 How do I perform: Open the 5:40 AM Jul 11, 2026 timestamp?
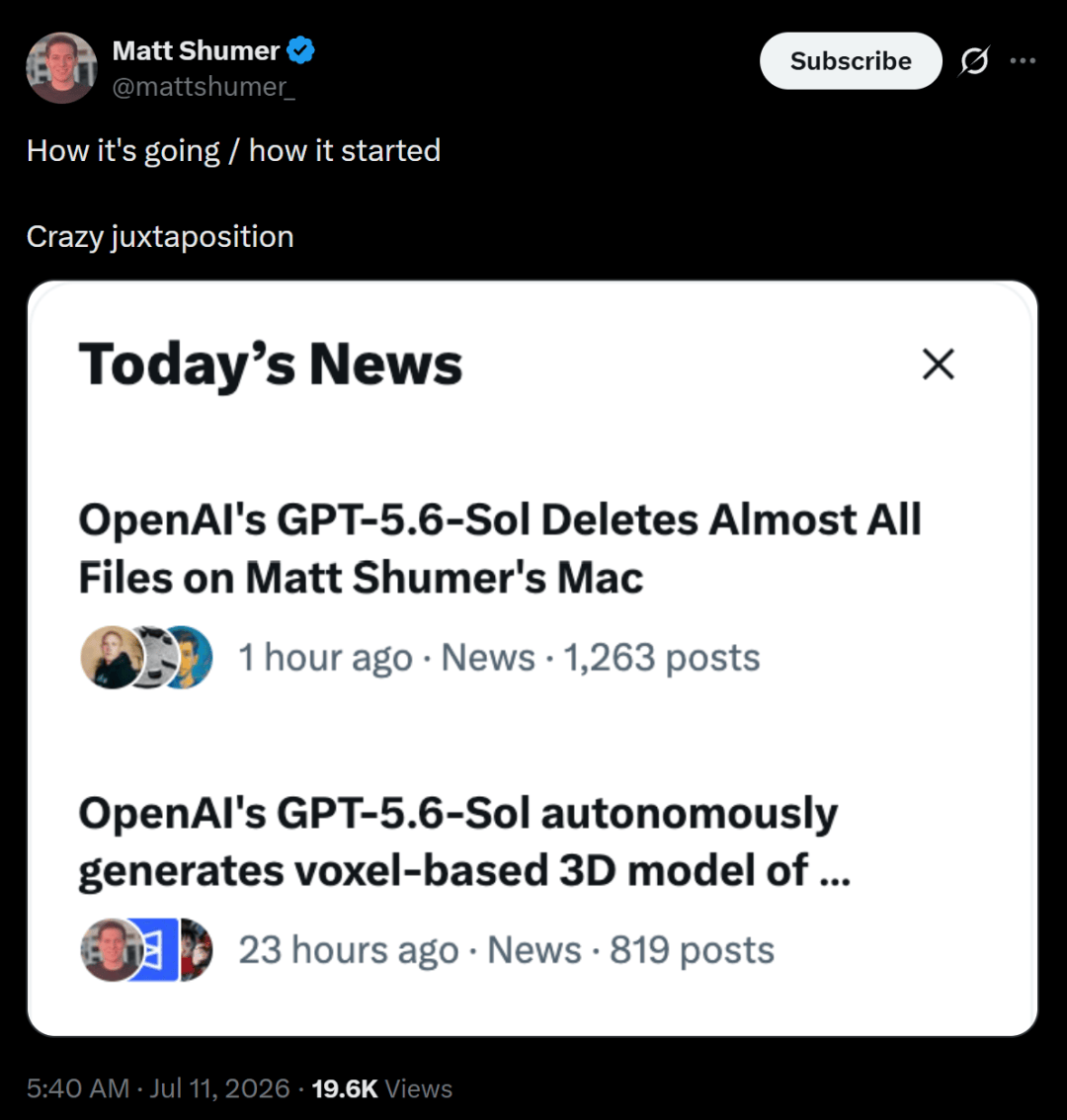tap(158, 1088)
